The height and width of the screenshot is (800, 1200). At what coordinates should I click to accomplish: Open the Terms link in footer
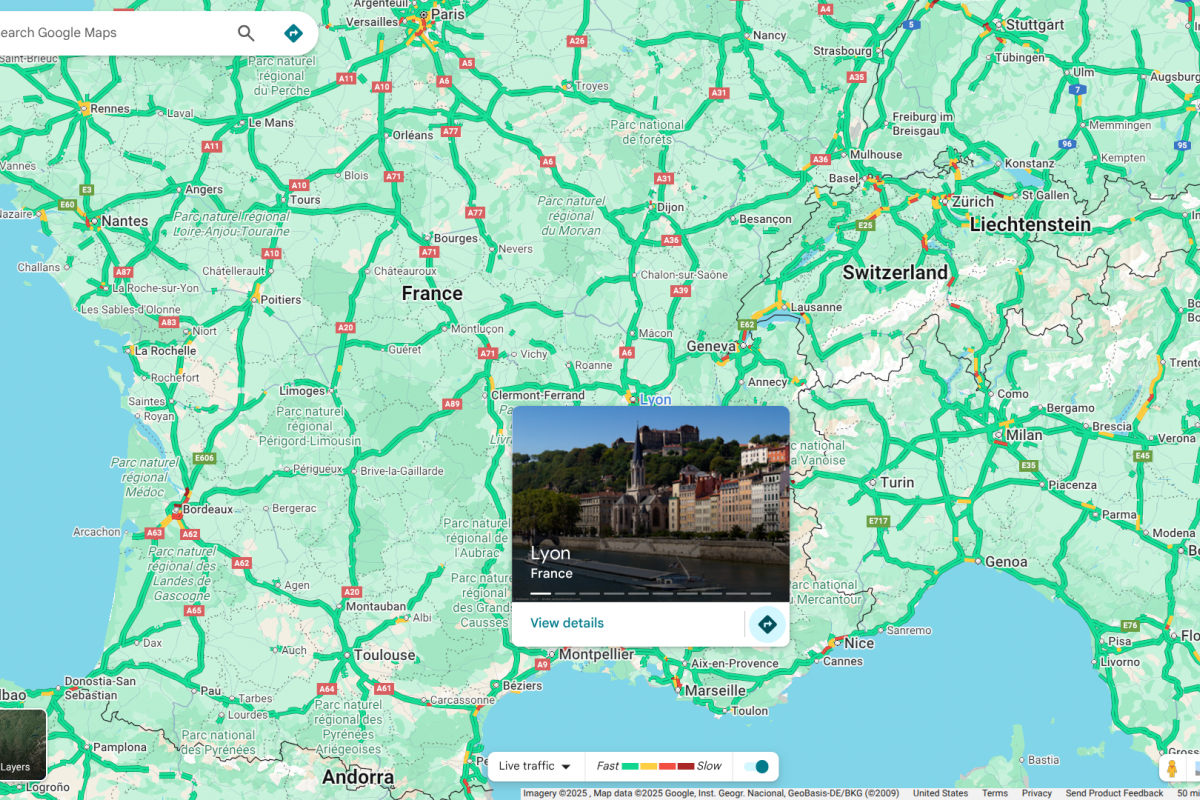click(x=994, y=793)
